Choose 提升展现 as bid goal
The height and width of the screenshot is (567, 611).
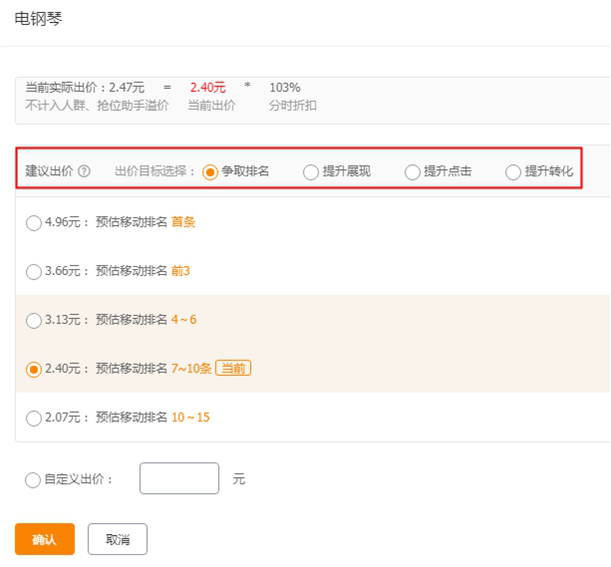[311, 172]
